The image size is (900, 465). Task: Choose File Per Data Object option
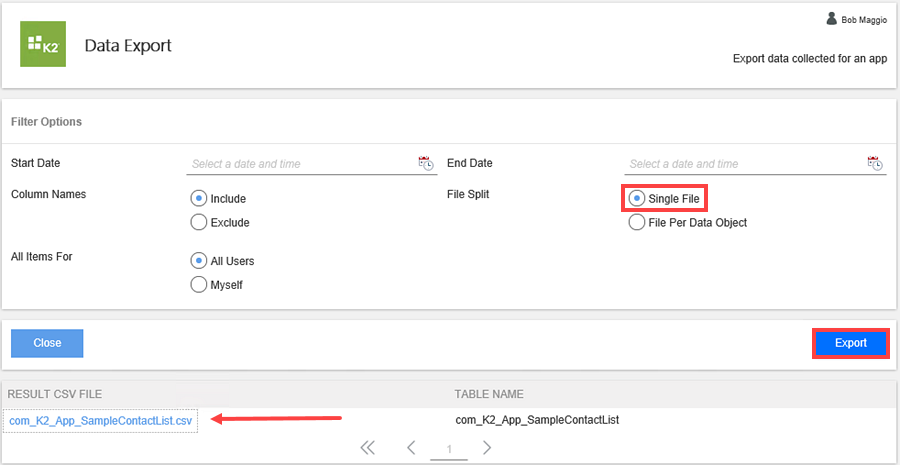click(x=636, y=222)
